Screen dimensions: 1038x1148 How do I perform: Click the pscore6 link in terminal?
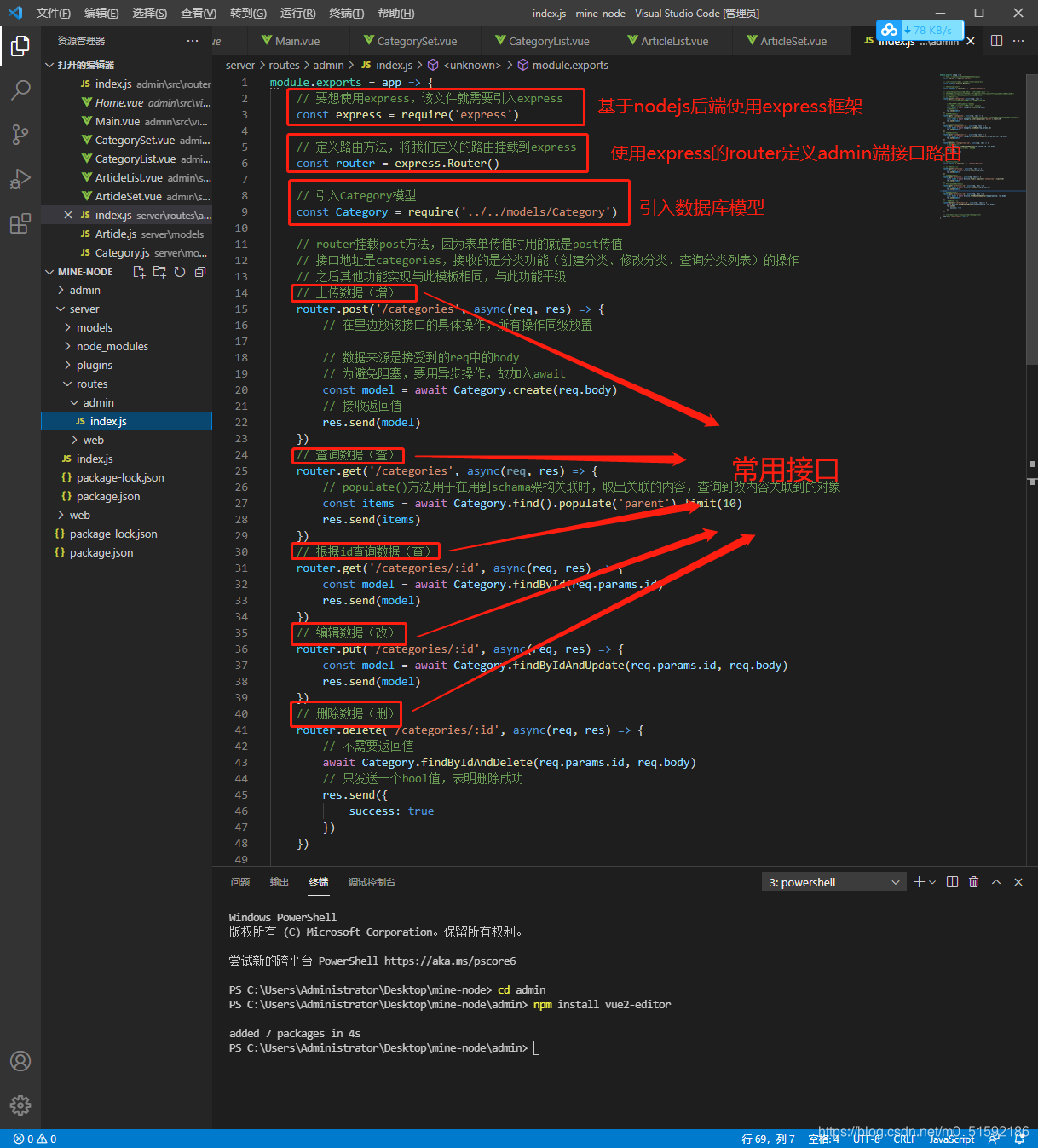(x=450, y=961)
